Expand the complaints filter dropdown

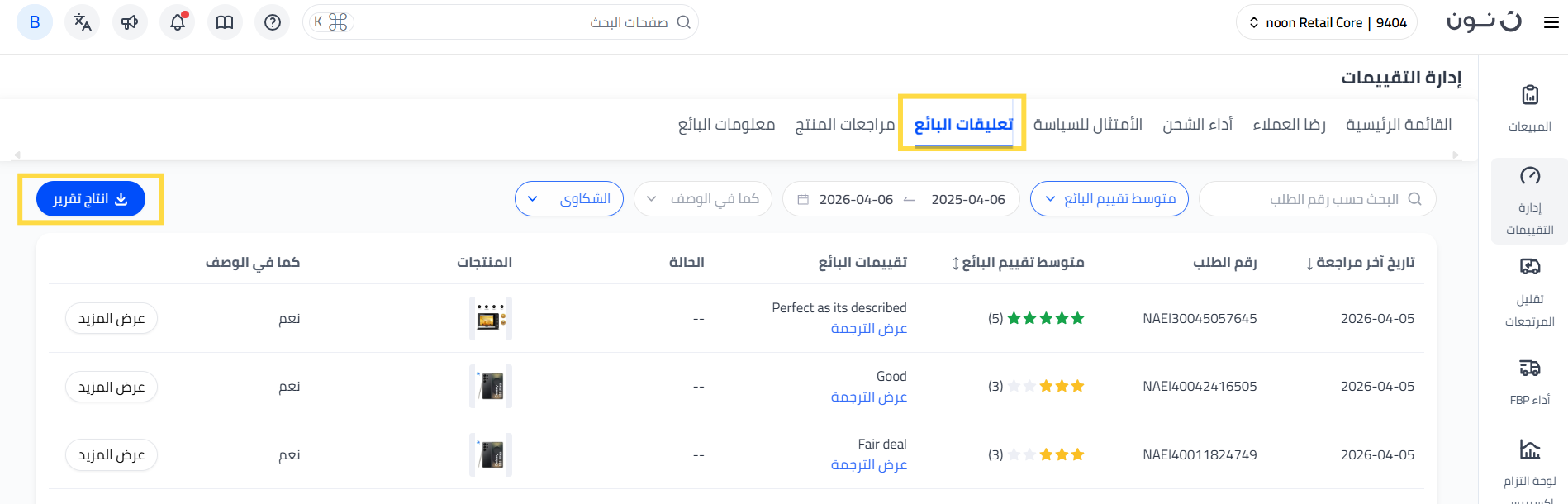tap(569, 199)
